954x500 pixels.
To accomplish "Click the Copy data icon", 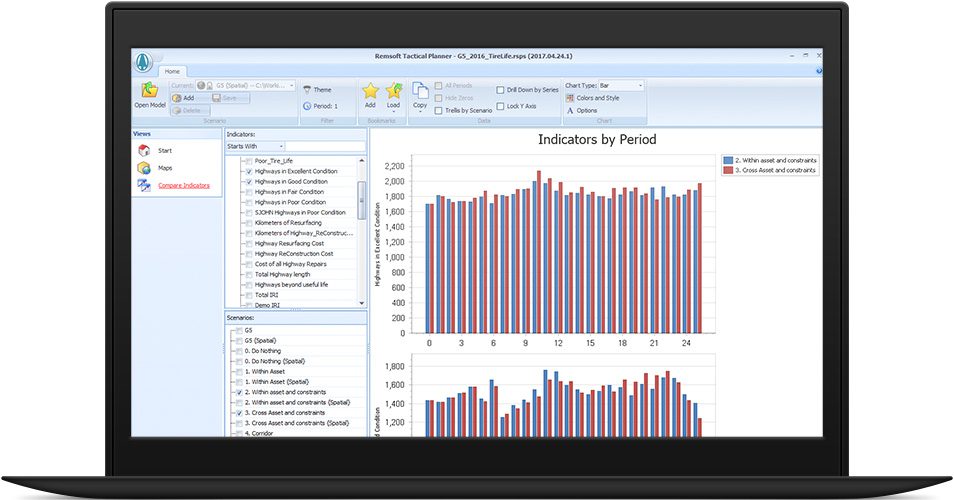I will pyautogui.click(x=420, y=91).
